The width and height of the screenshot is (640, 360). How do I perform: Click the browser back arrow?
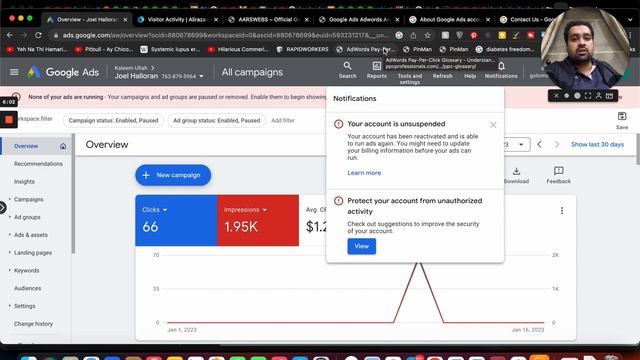click(10, 36)
